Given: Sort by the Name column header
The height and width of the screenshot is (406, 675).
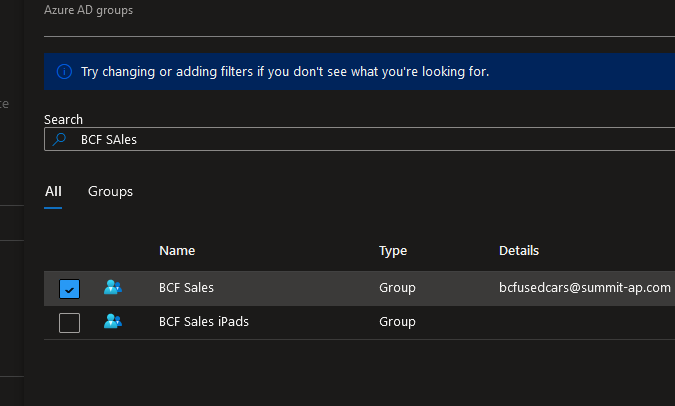Looking at the screenshot, I should (177, 251).
